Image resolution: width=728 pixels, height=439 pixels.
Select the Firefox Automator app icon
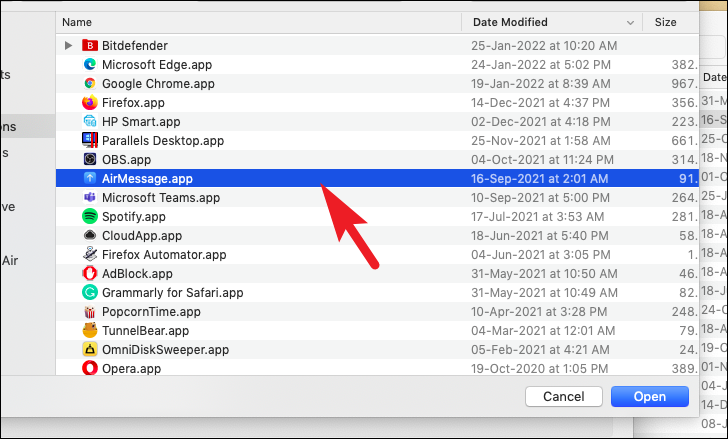click(90, 255)
